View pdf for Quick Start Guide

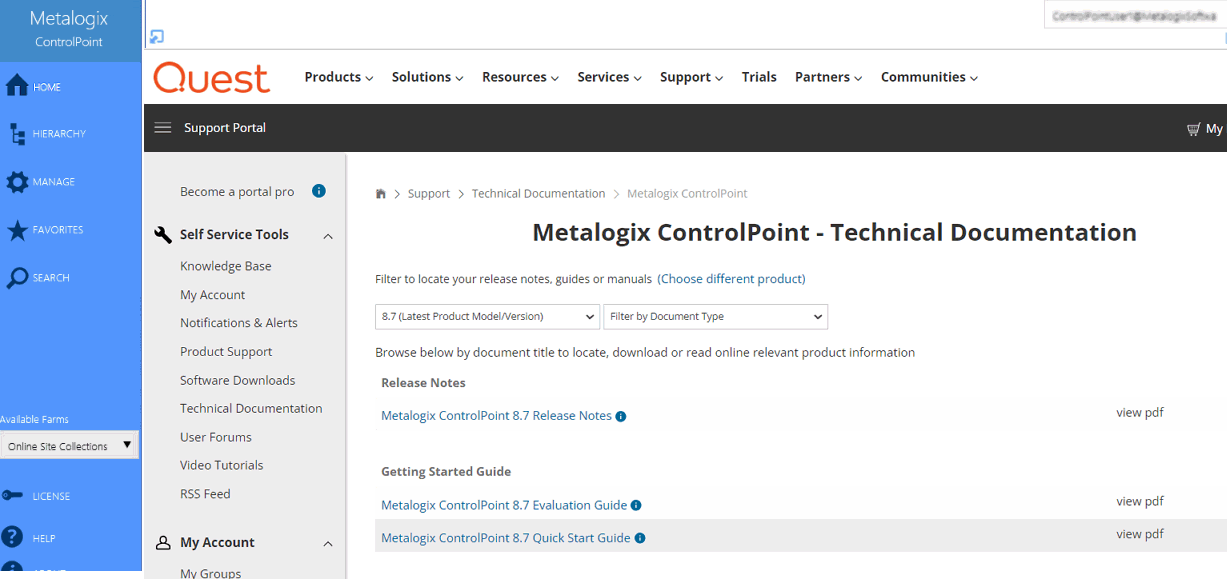[1140, 534]
